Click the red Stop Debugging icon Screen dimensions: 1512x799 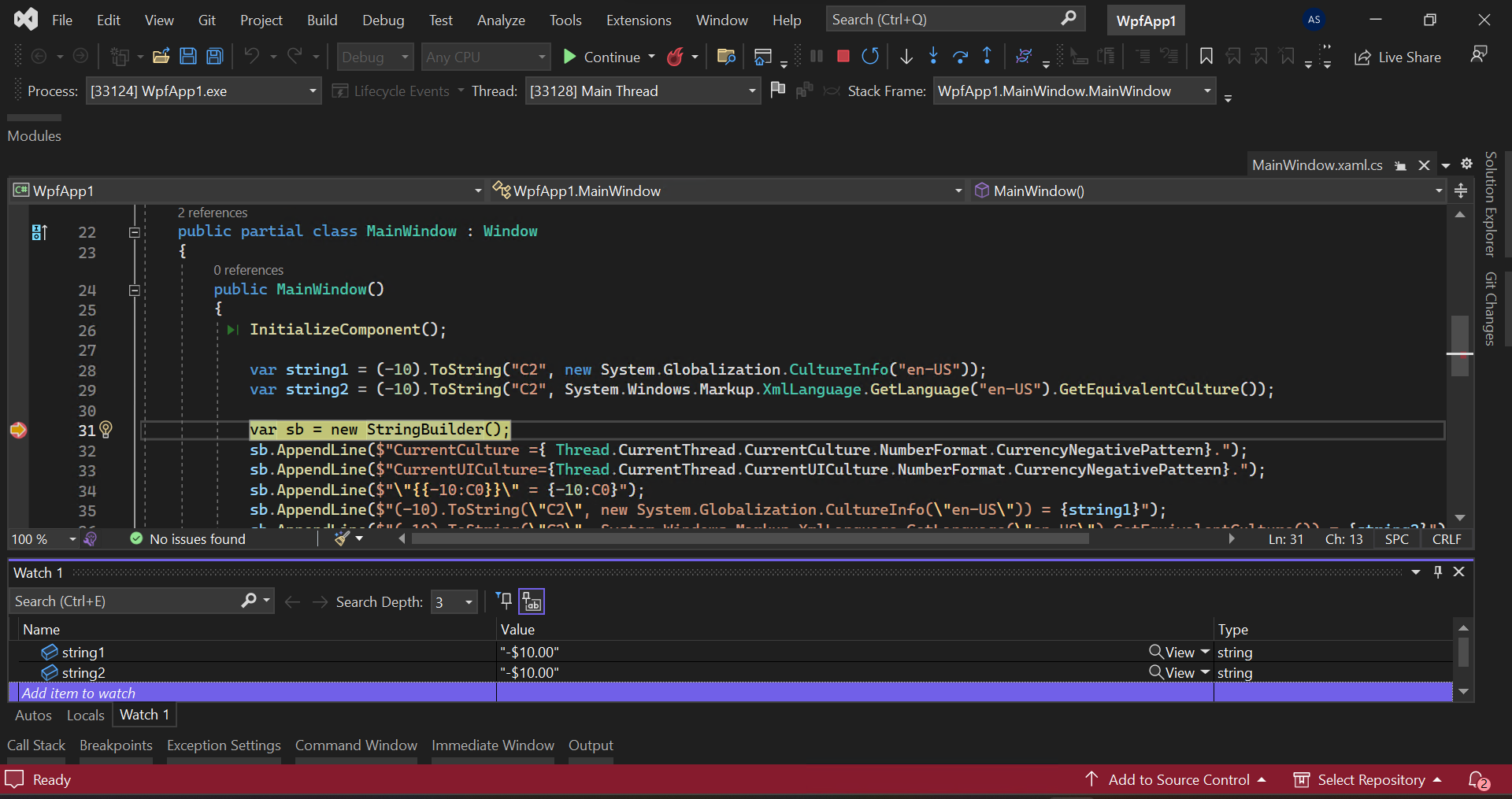click(x=843, y=57)
